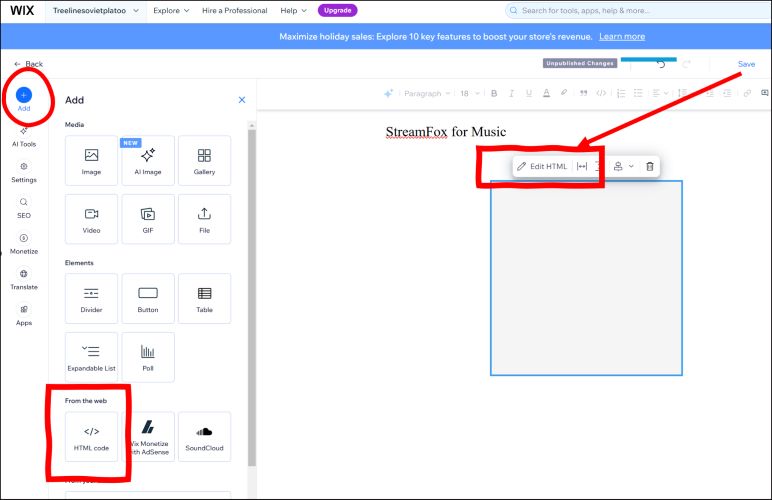Insert a Divider element
This screenshot has width=772, height=500.
tap(91, 299)
